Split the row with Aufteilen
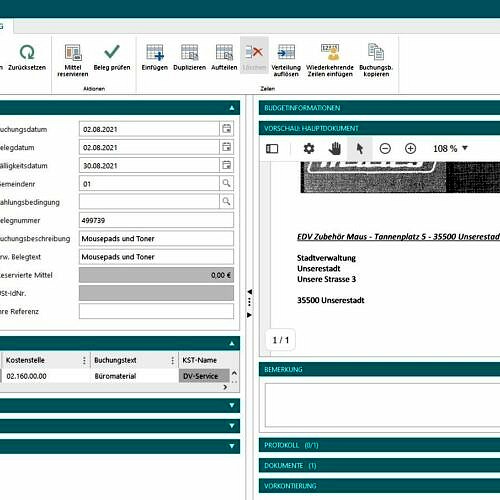 point(224,57)
